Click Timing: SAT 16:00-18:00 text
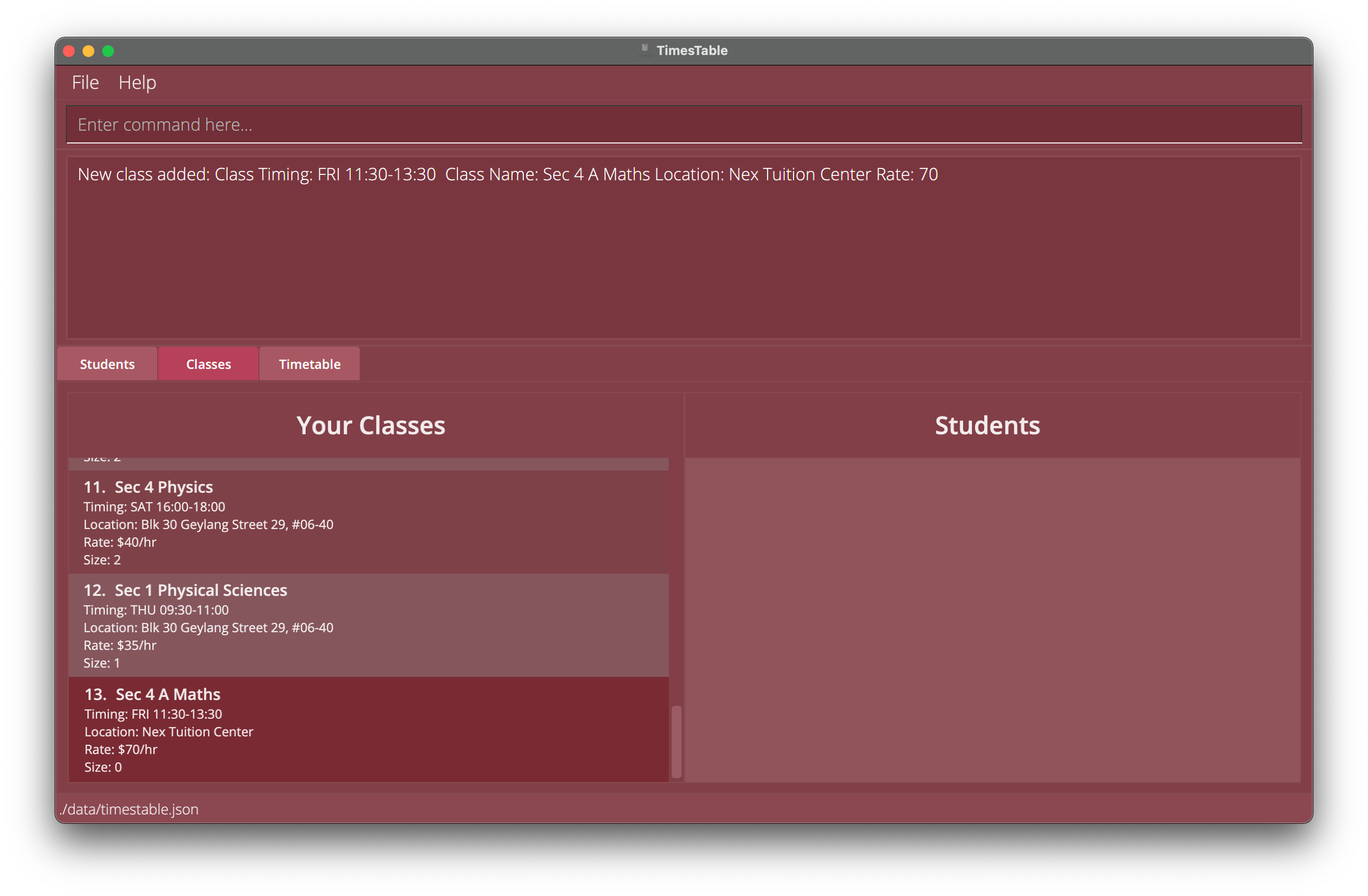 coord(154,506)
